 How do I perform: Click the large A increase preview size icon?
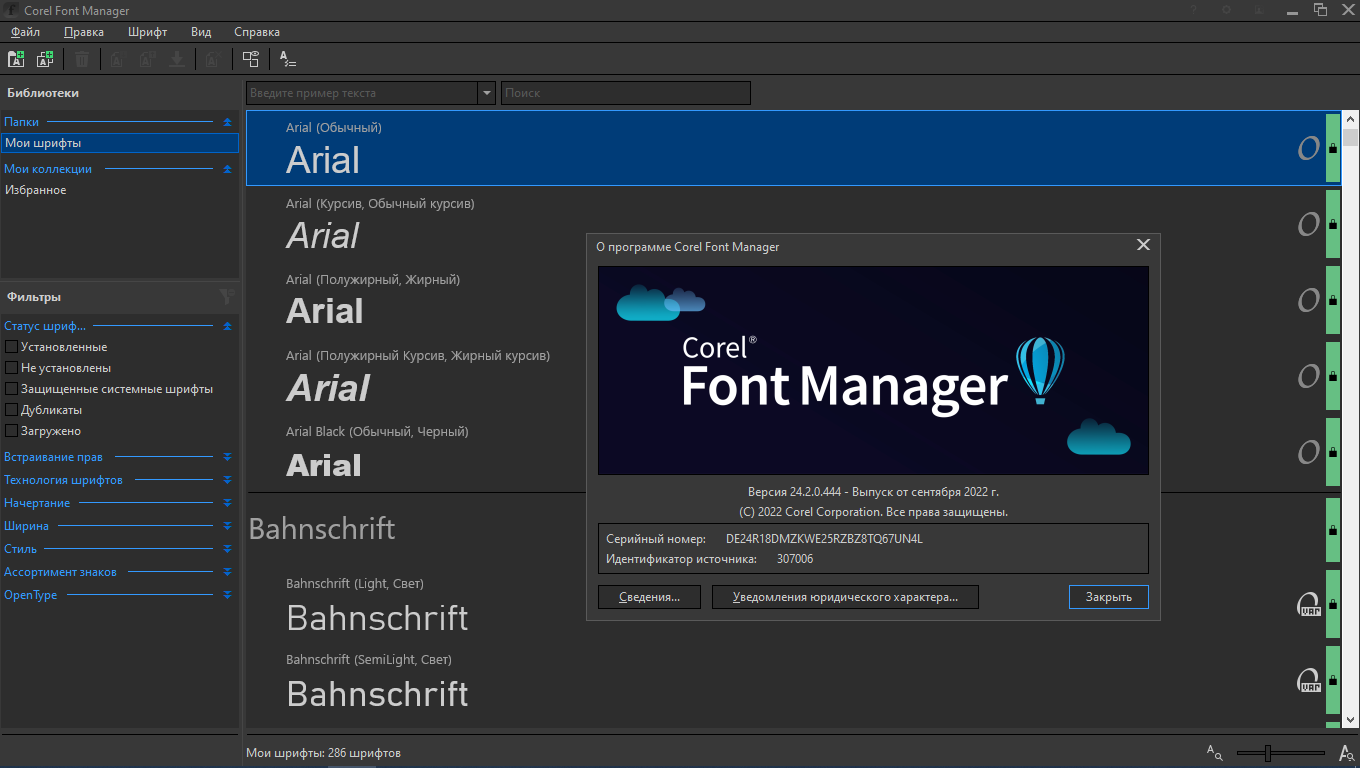1346,753
